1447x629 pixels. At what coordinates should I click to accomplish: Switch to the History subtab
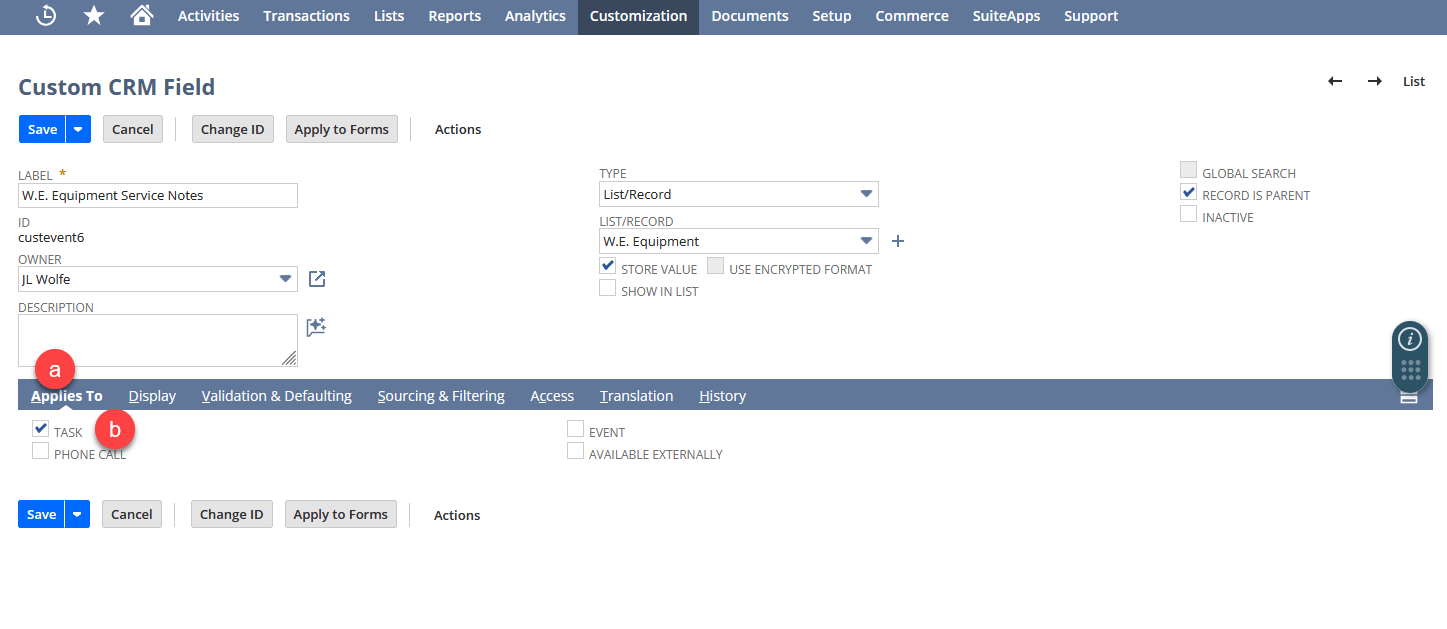coord(723,396)
